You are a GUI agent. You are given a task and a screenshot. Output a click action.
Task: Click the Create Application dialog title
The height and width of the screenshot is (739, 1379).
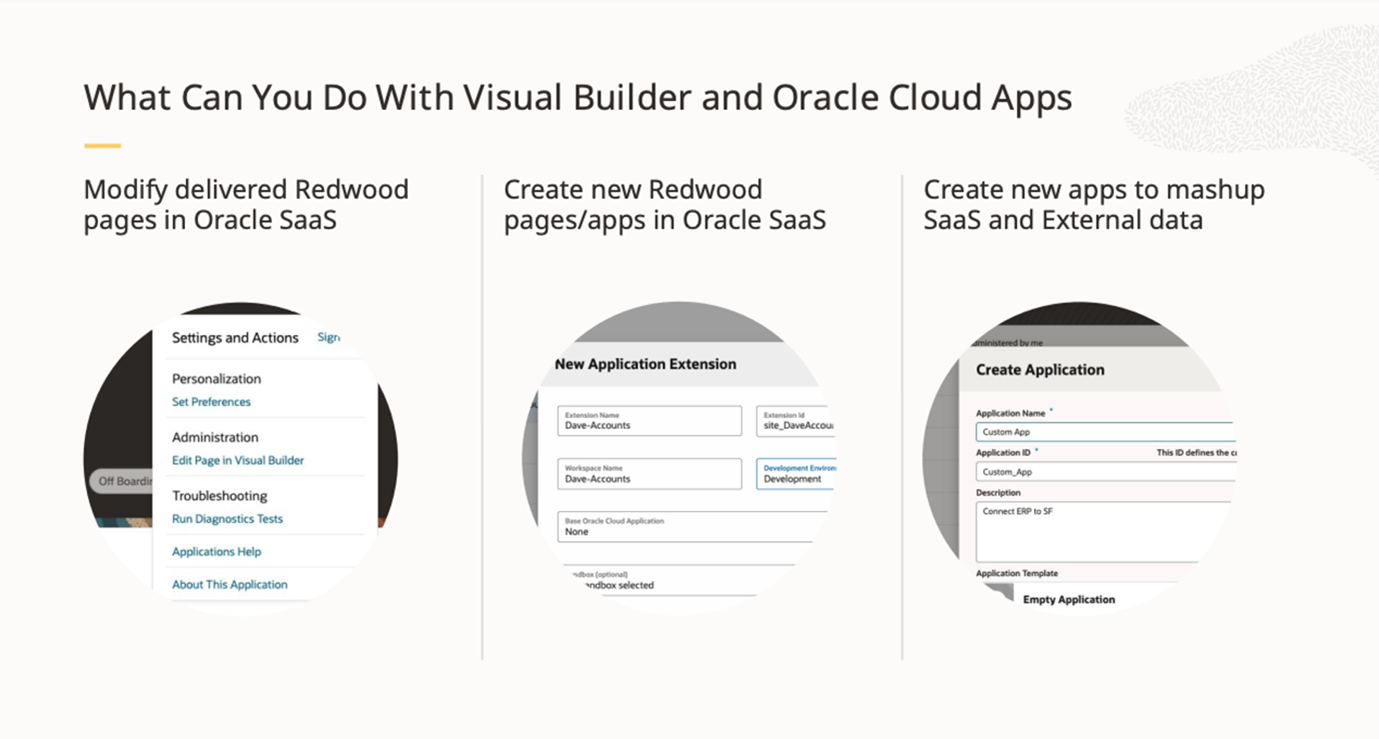(1040, 370)
